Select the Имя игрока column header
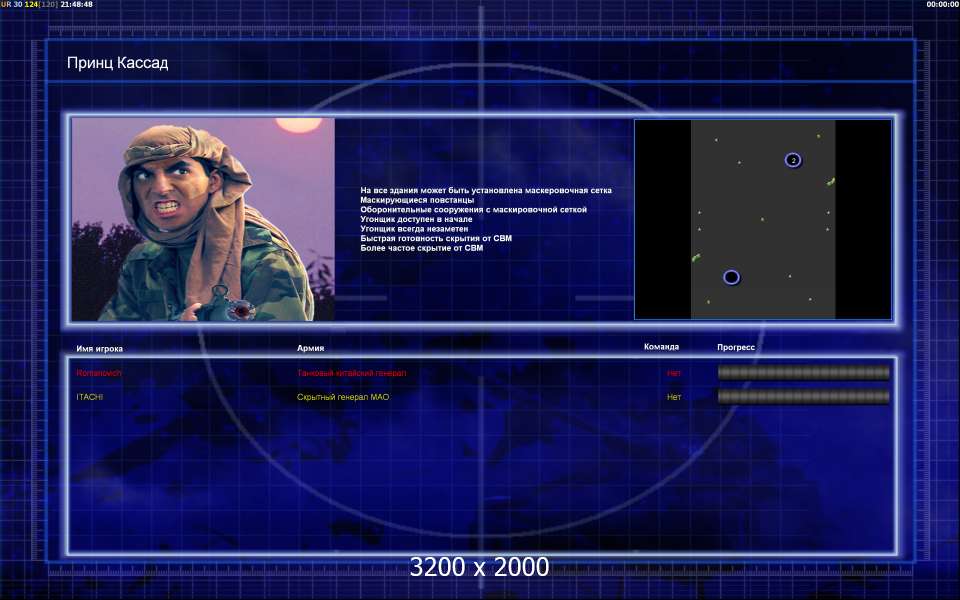 [100, 348]
